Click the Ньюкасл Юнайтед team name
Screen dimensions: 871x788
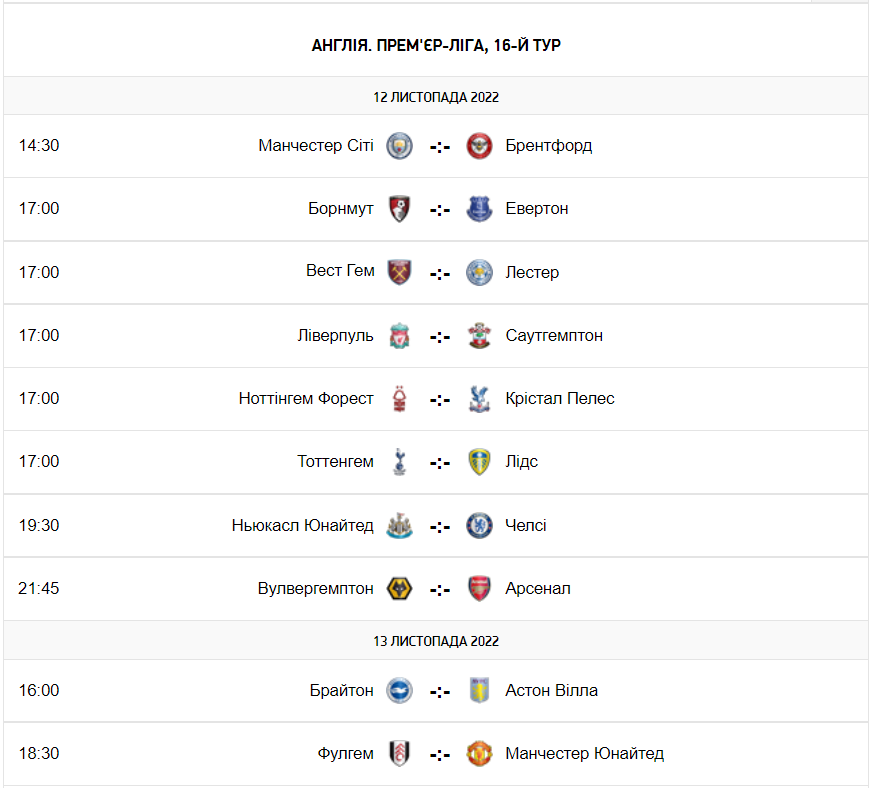click(302, 525)
